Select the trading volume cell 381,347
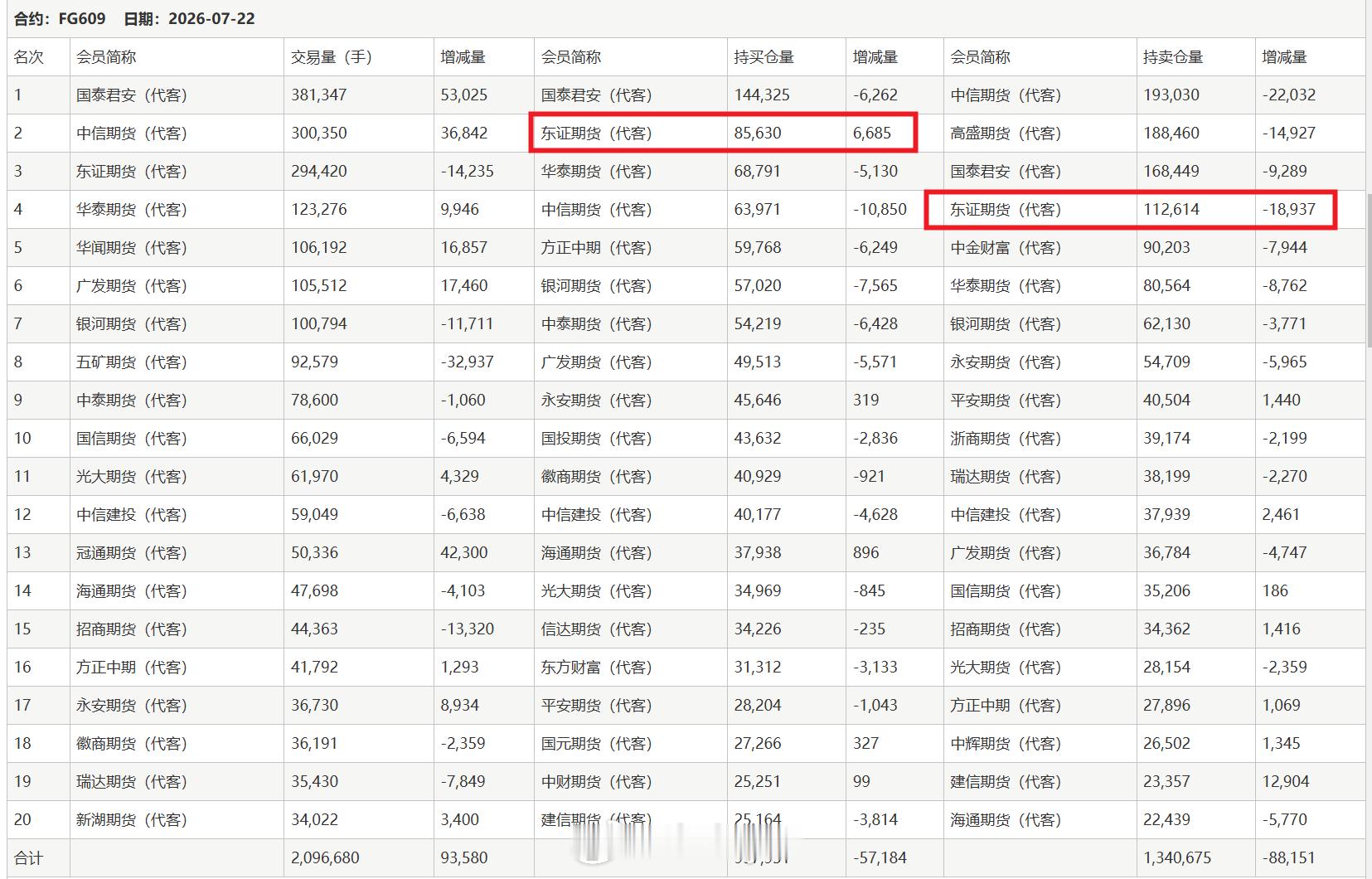1372x879 pixels. point(319,95)
